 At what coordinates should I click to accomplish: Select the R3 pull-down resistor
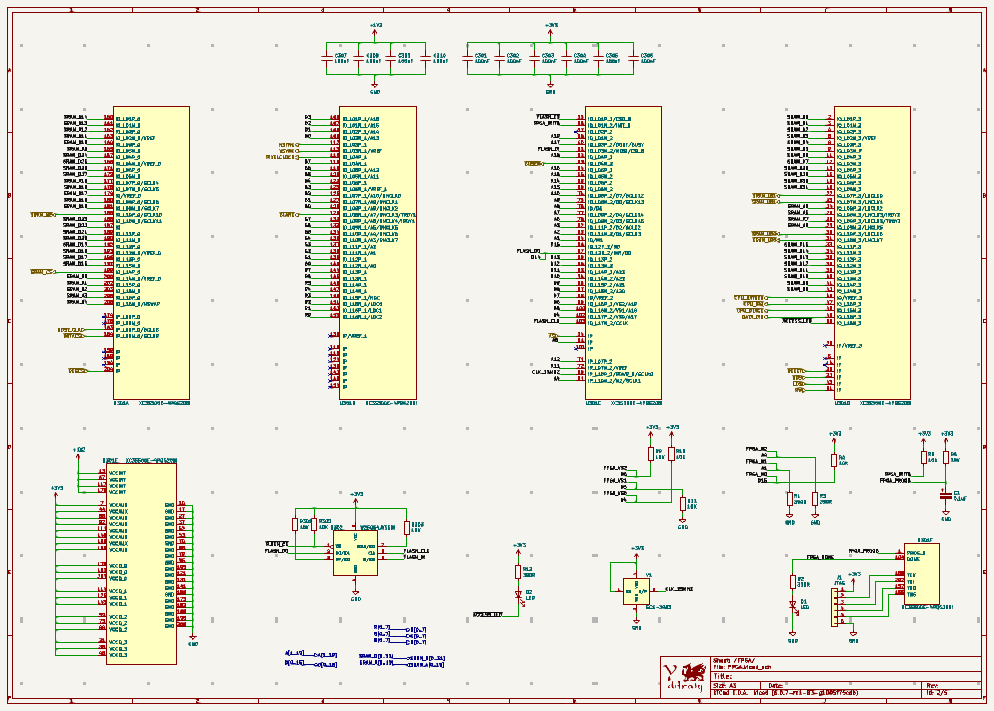coord(815,499)
